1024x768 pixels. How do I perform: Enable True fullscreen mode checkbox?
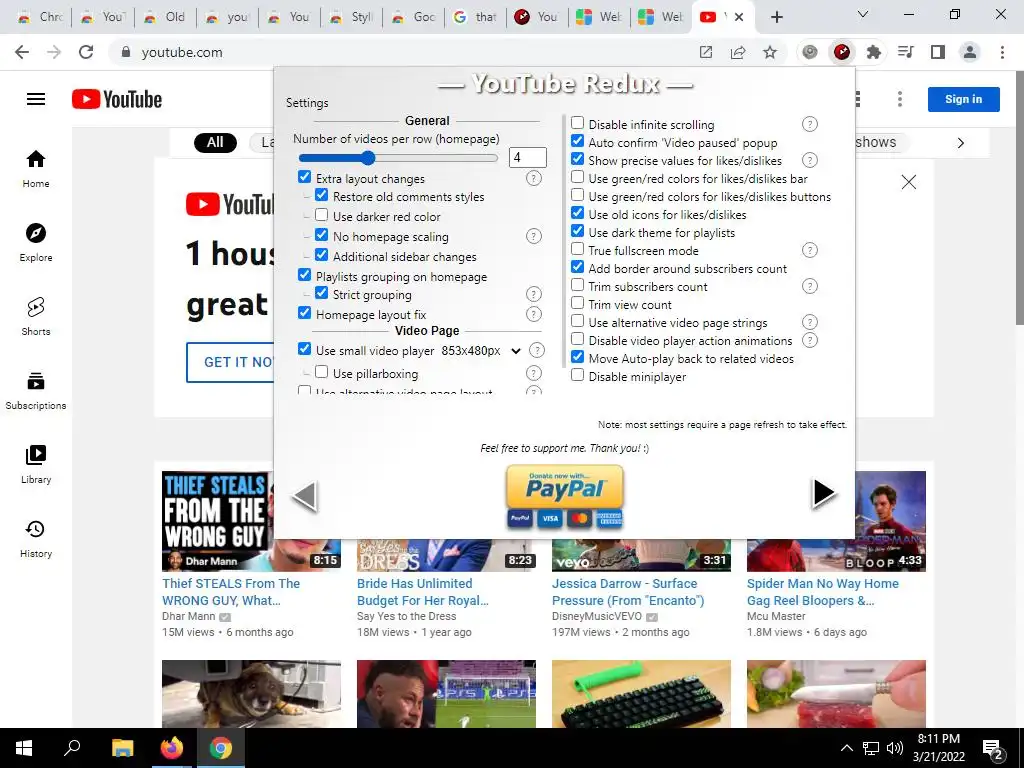pos(577,249)
